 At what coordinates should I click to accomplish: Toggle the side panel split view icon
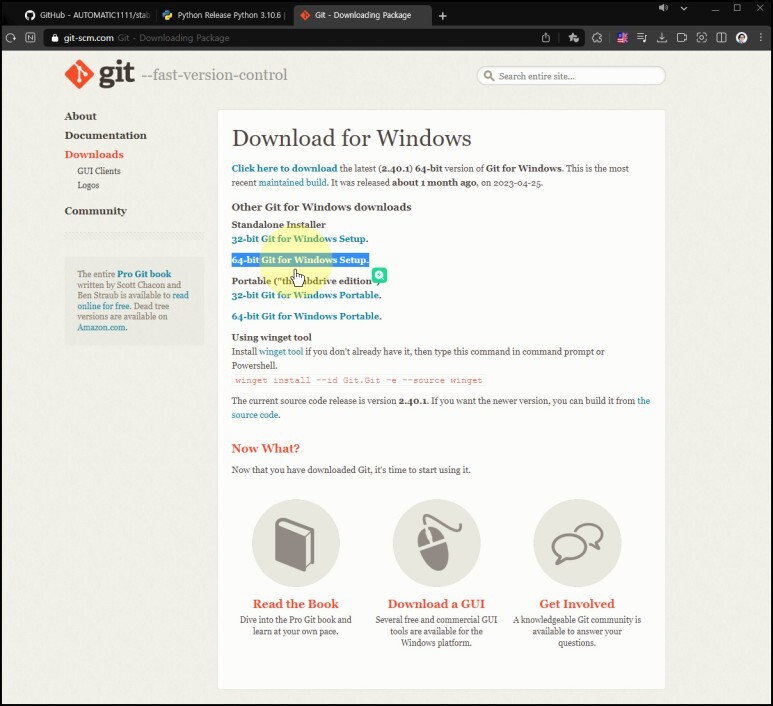point(721,38)
